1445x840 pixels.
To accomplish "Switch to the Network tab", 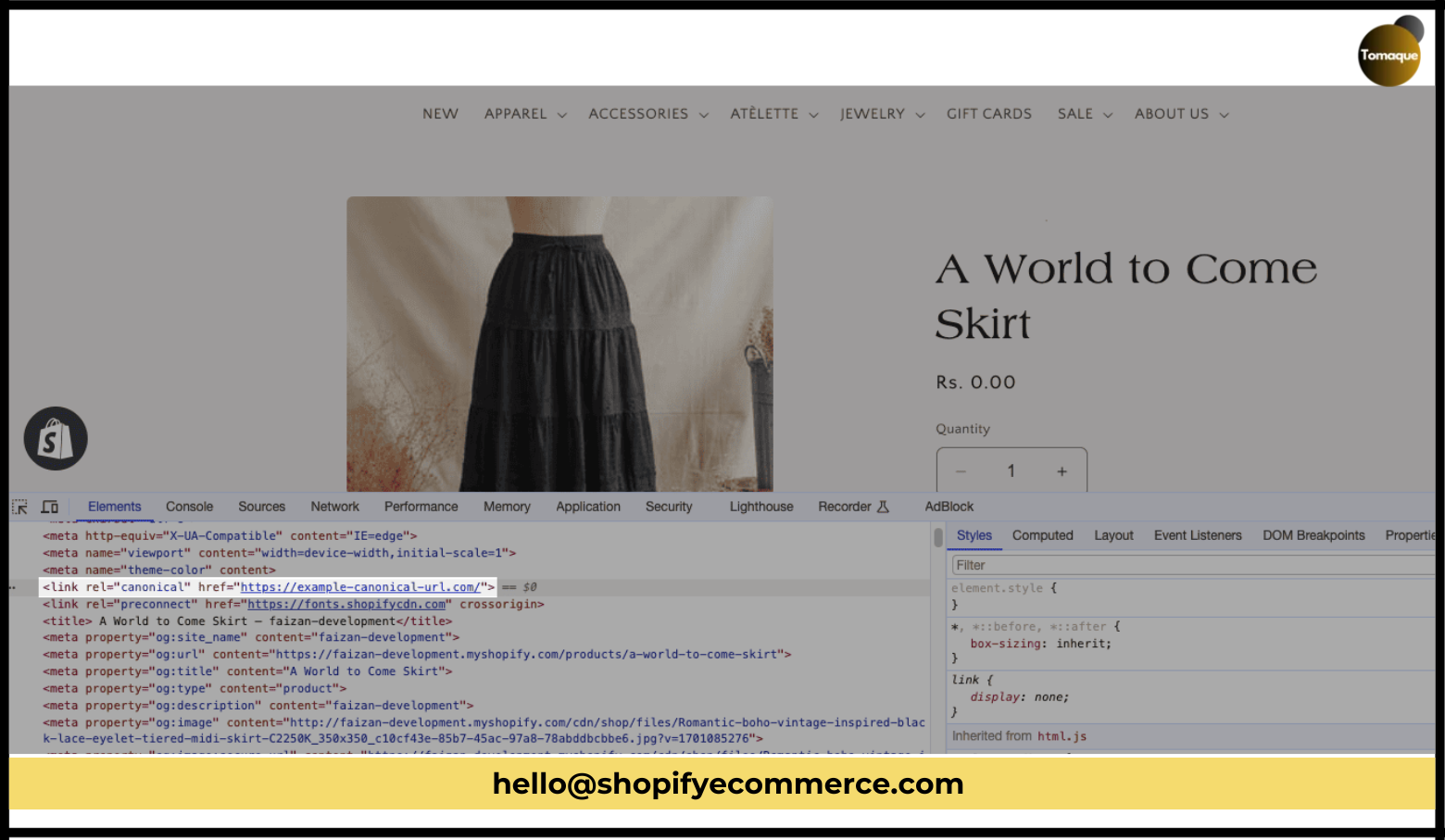I will coord(335,507).
